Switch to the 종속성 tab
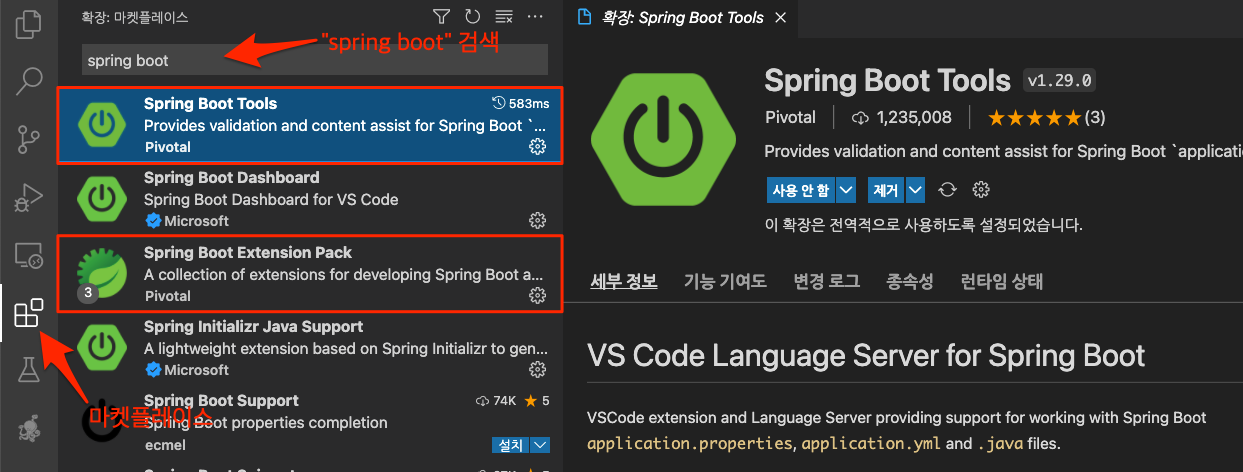 pyautogui.click(x=910, y=282)
